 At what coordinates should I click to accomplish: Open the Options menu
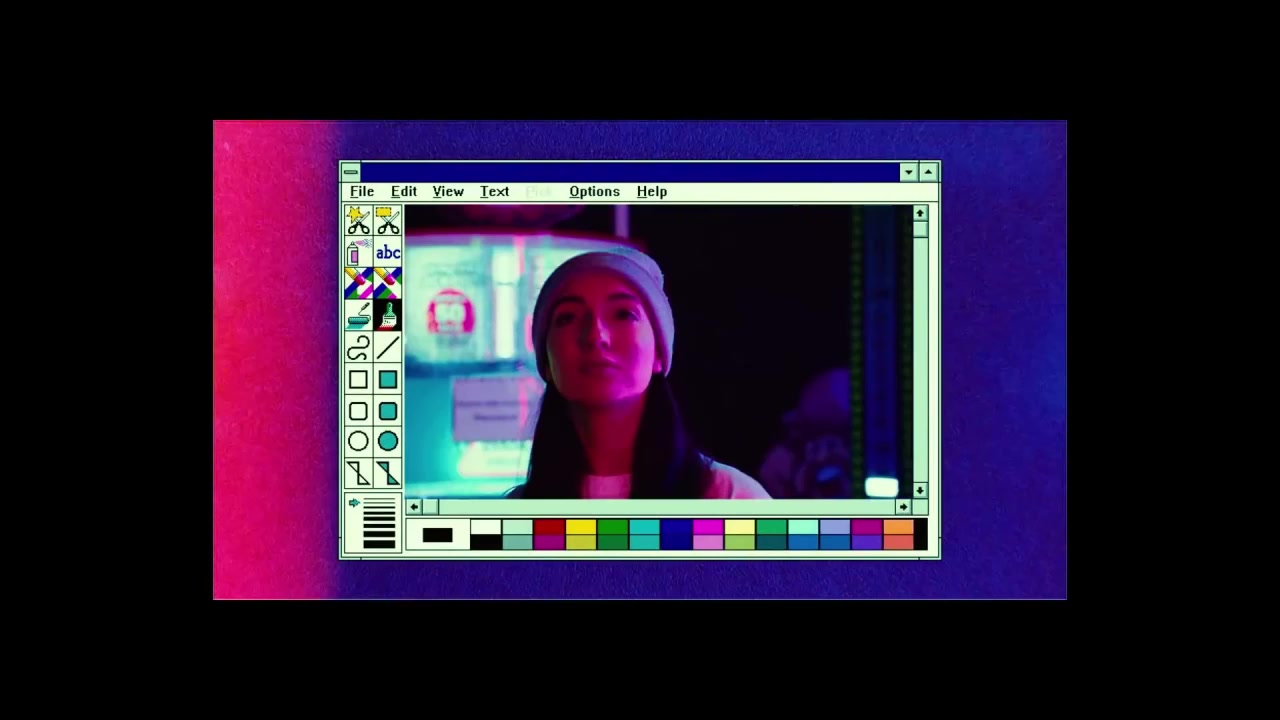[594, 191]
